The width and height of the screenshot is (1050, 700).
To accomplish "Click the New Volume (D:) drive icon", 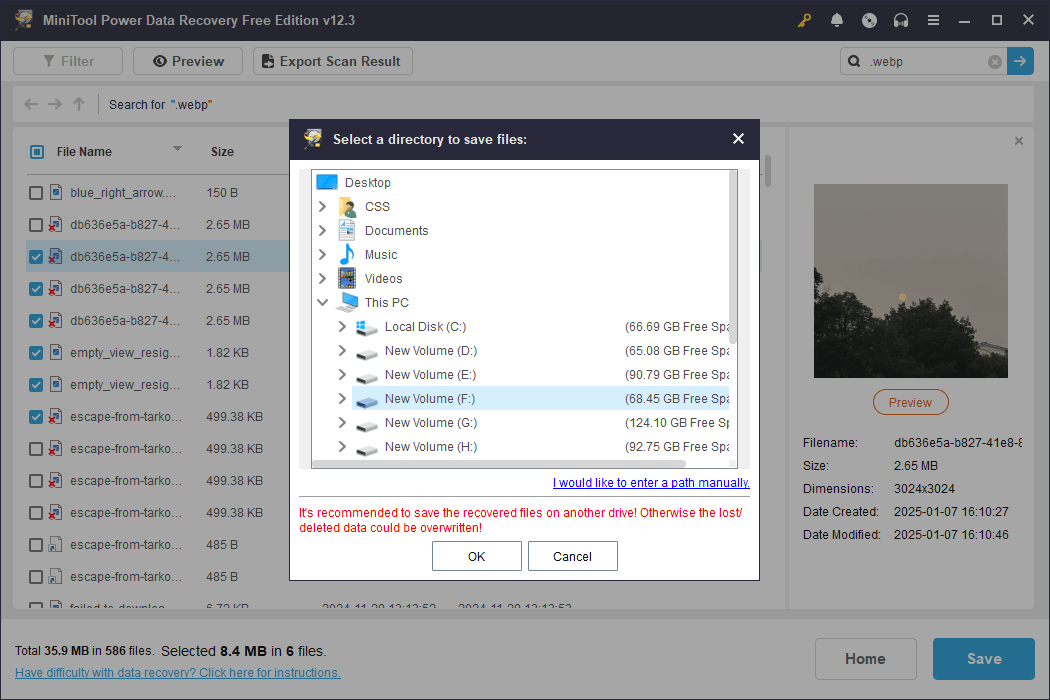I will (367, 352).
